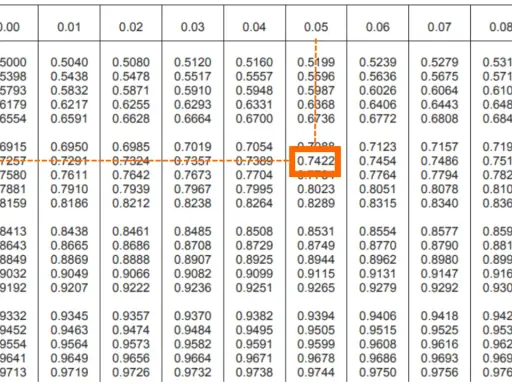This screenshot has height=384, width=512.
Task: Select the value 0.5478
Action: tap(131, 76)
